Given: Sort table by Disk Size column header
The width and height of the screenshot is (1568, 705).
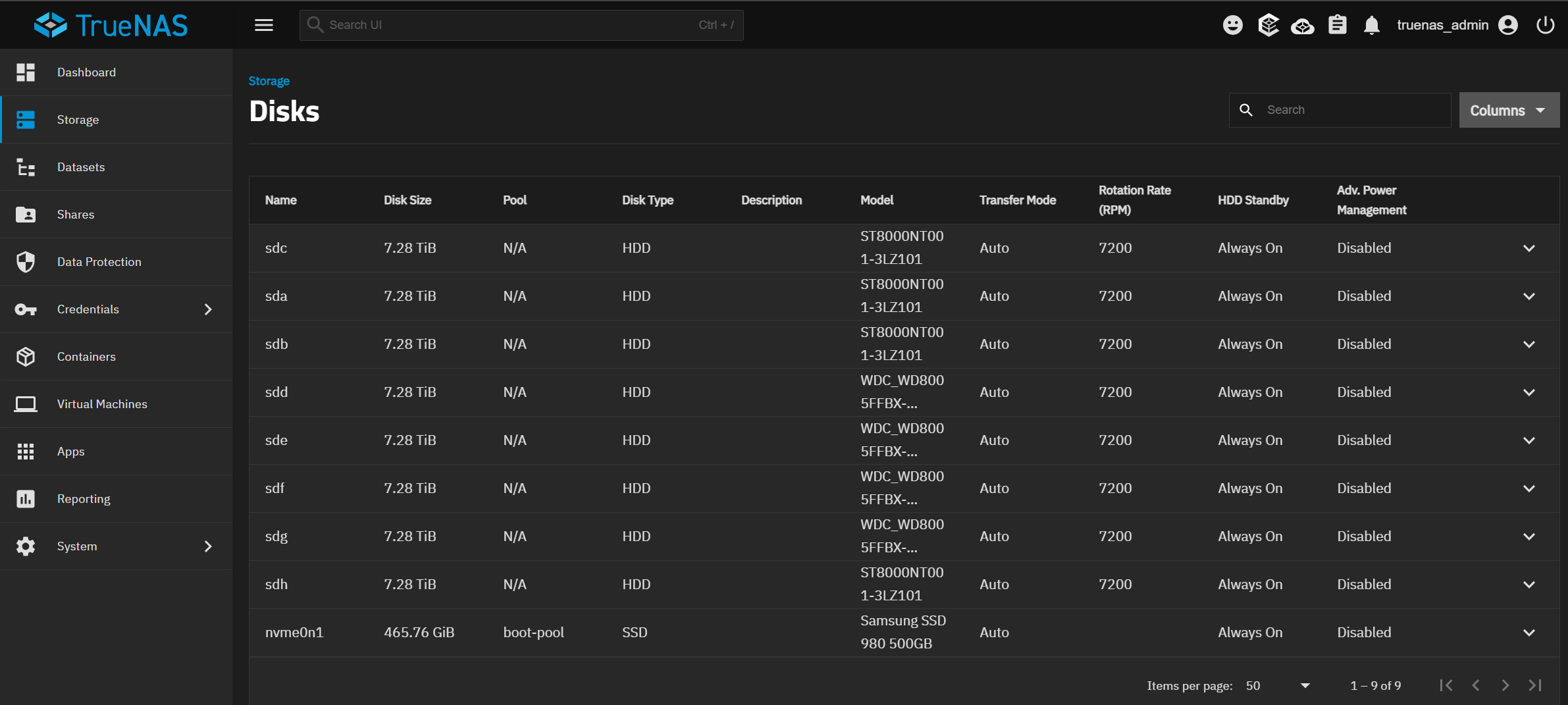Looking at the screenshot, I should point(407,200).
